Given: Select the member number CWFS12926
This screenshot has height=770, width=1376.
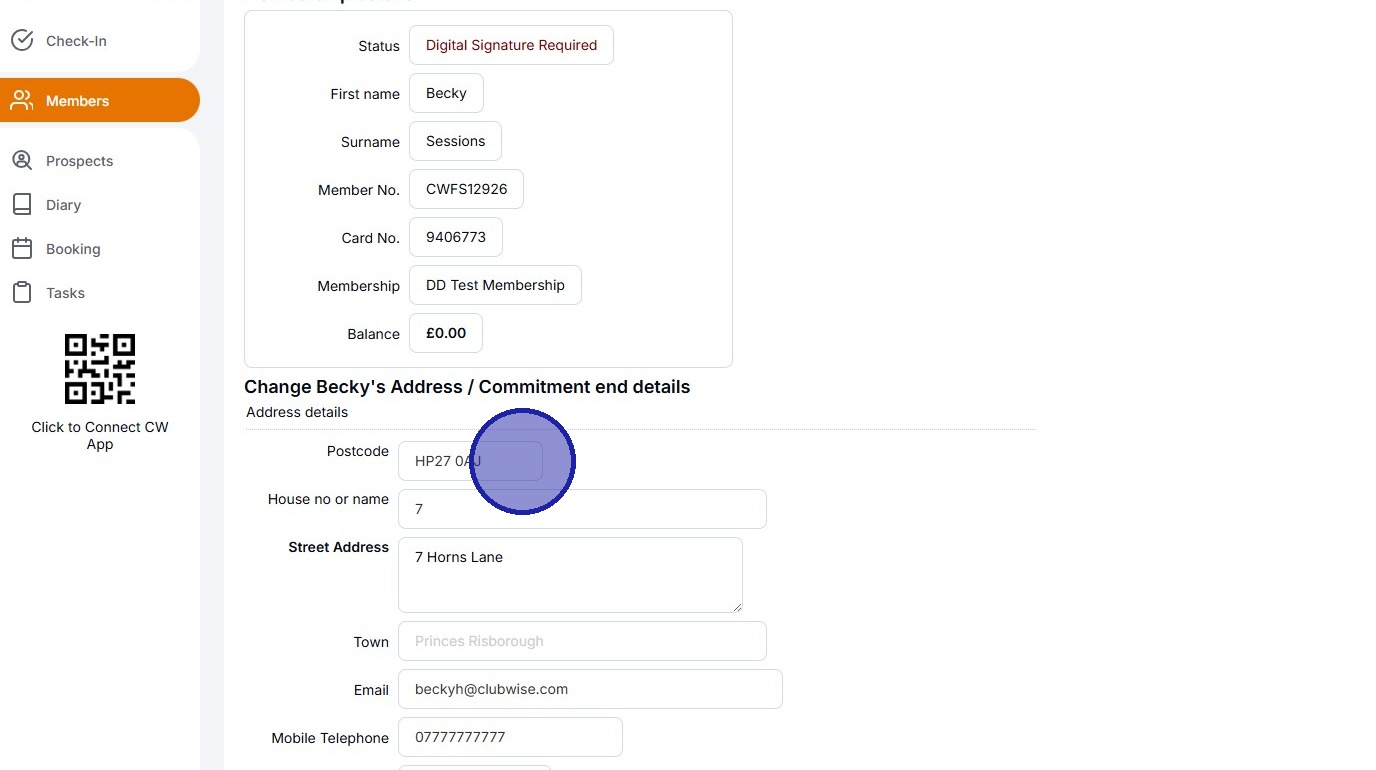Looking at the screenshot, I should [466, 189].
